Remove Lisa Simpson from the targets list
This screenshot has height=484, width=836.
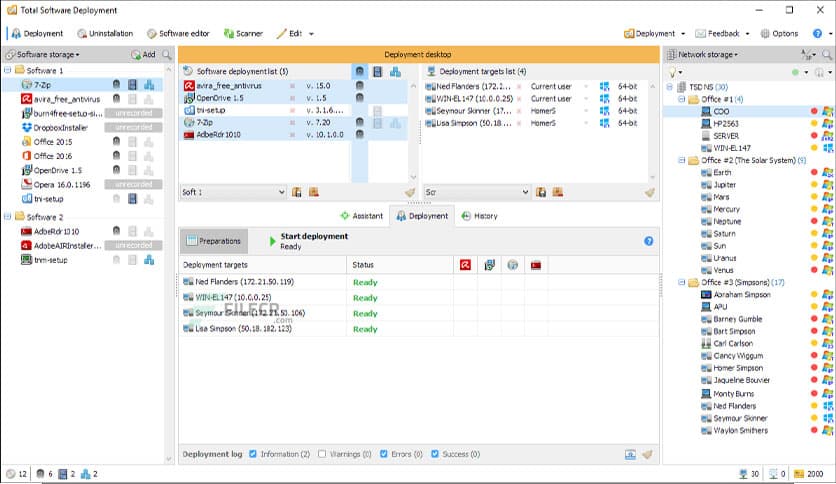[x=518, y=123]
